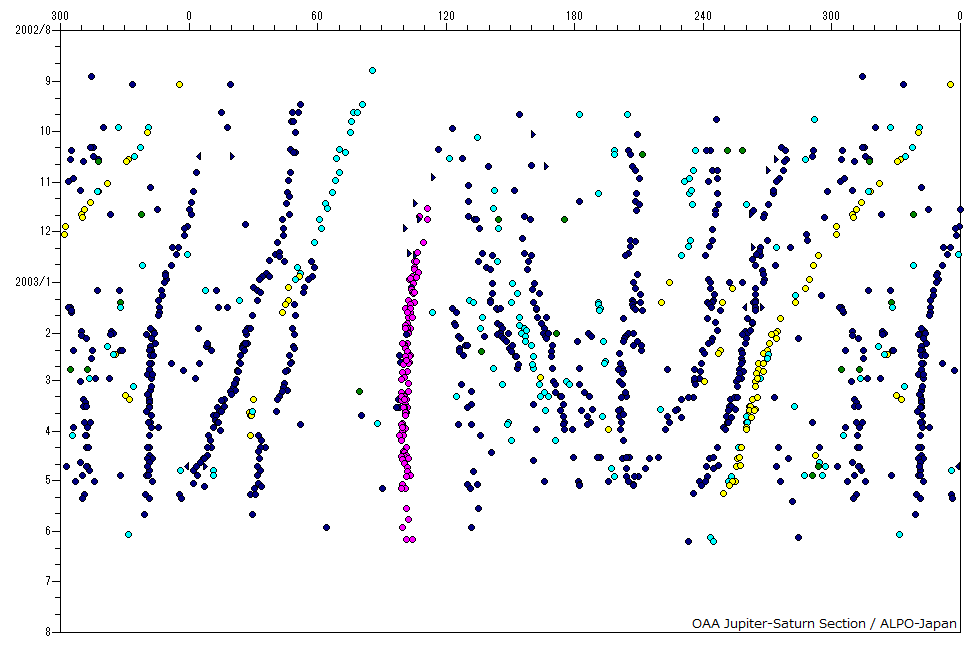Click the month 7 axis label
Viewport: 980px width, 650px height.
[x=48, y=581]
